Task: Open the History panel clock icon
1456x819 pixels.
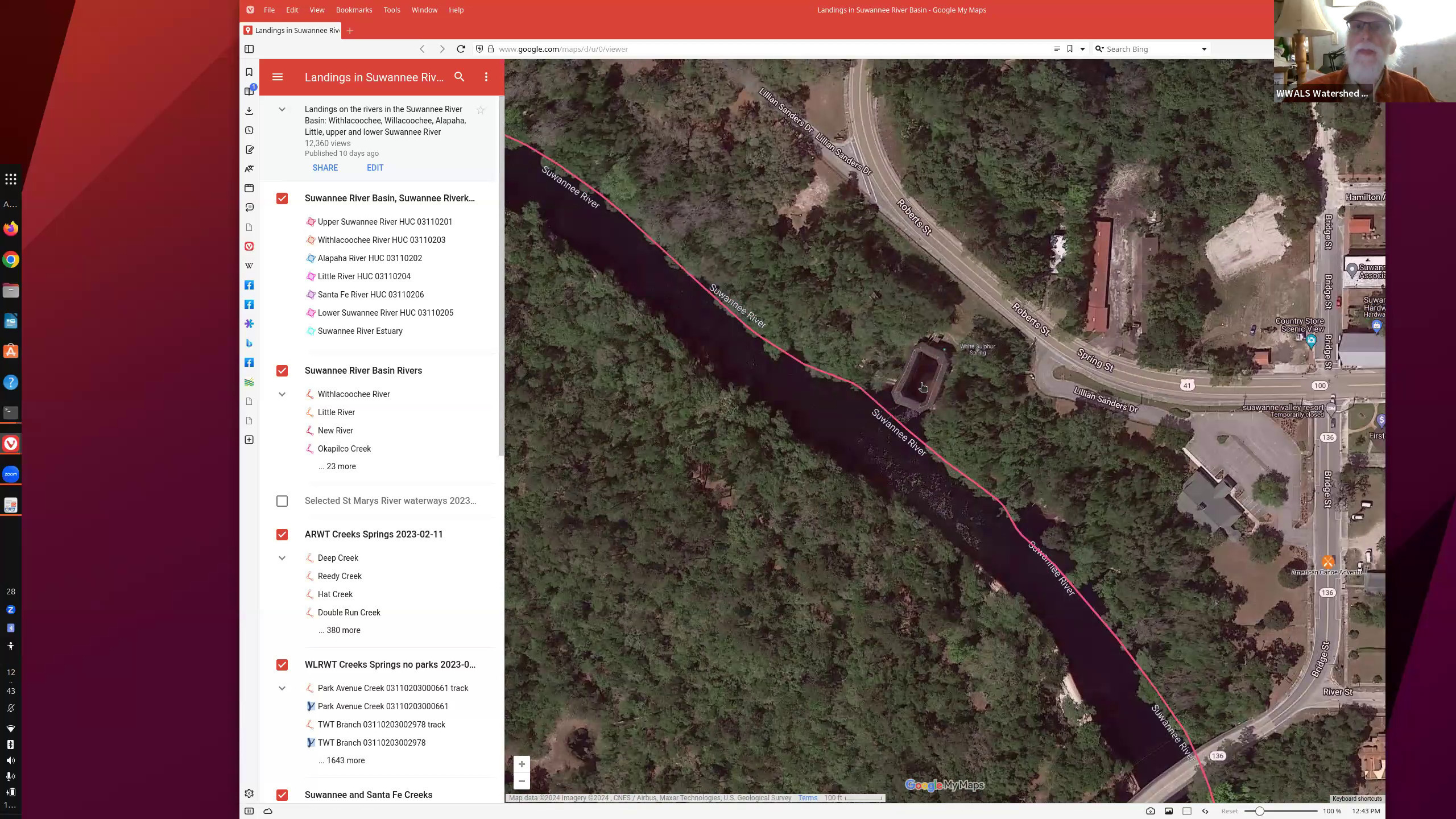Action: coord(249,130)
